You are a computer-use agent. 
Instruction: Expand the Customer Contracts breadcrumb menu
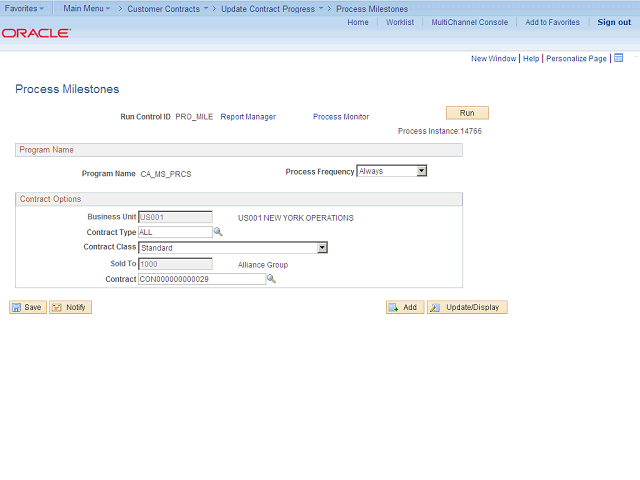click(x=167, y=8)
